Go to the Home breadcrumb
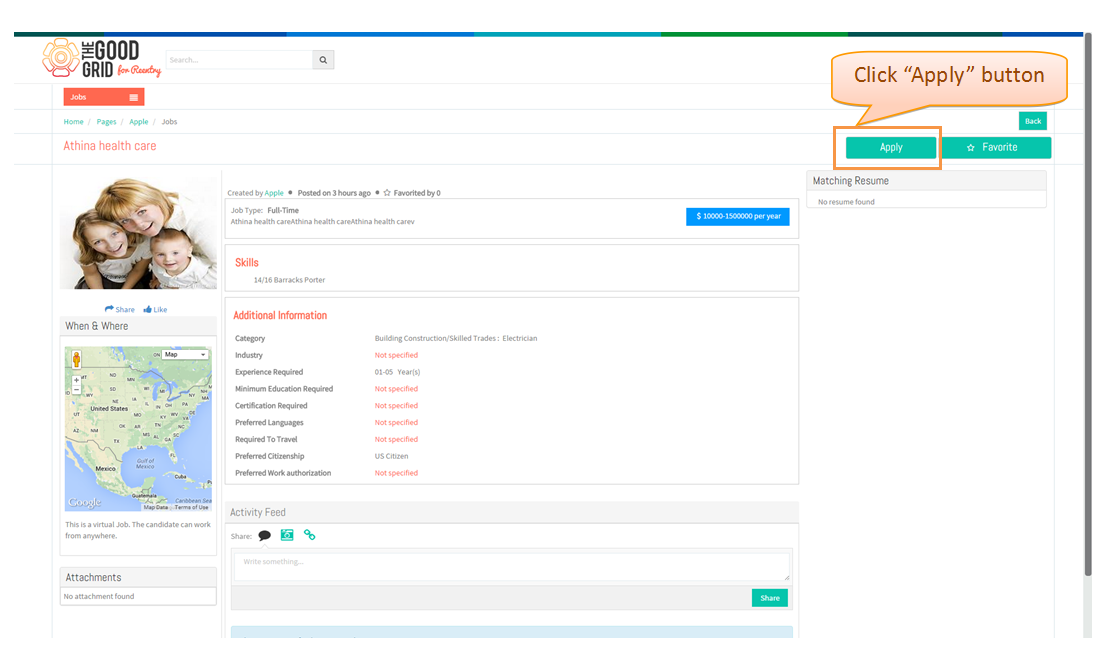This screenshot has height=659, width=1106. pos(73,122)
